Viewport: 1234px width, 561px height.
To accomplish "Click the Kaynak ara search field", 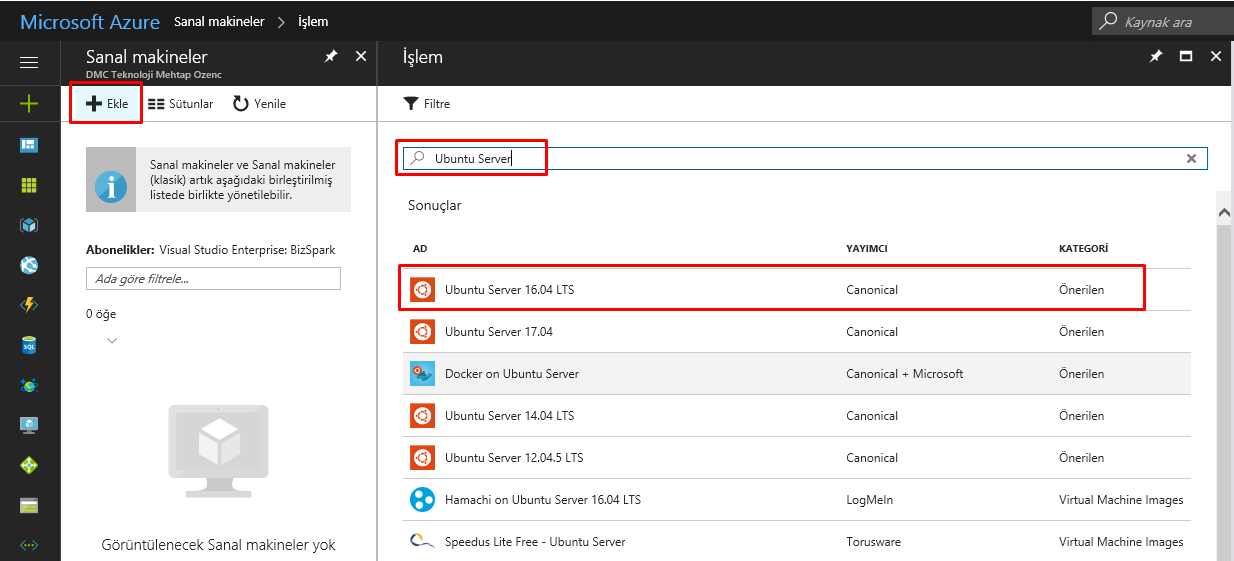I will [1163, 21].
